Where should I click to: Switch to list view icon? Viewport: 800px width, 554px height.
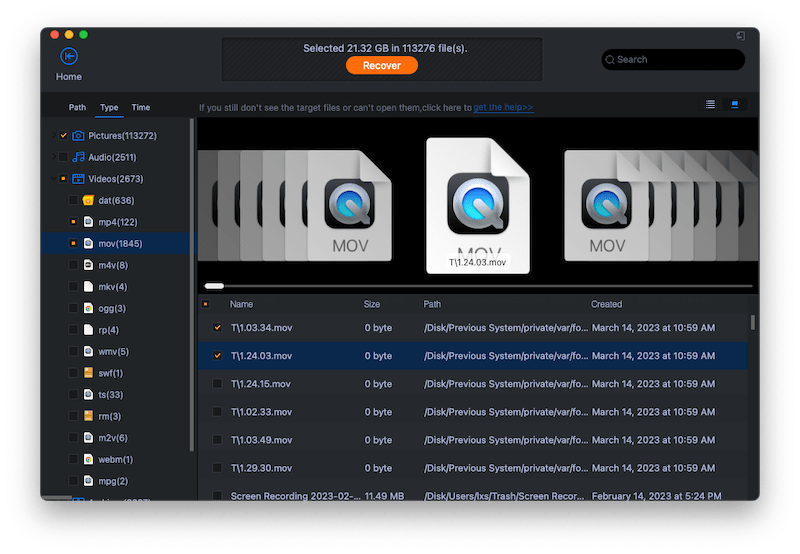(710, 105)
